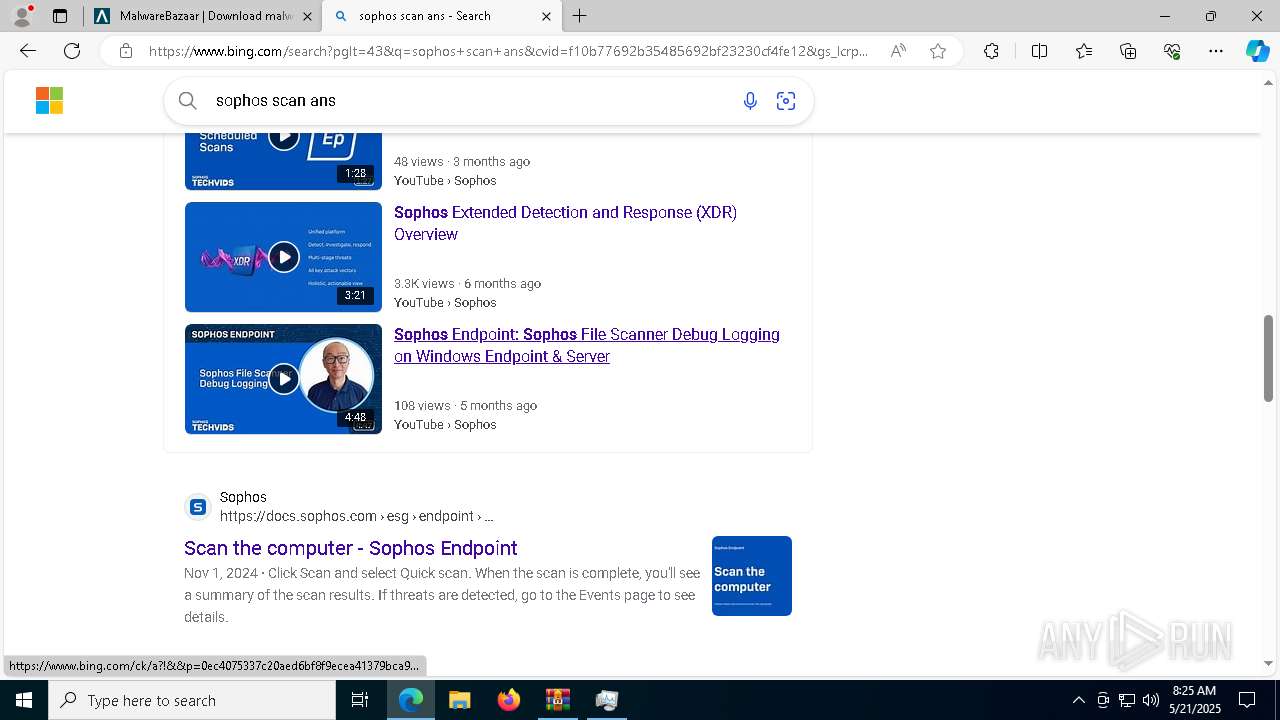This screenshot has height=720, width=1280.
Task: Click the address bar URL
Action: [508, 51]
